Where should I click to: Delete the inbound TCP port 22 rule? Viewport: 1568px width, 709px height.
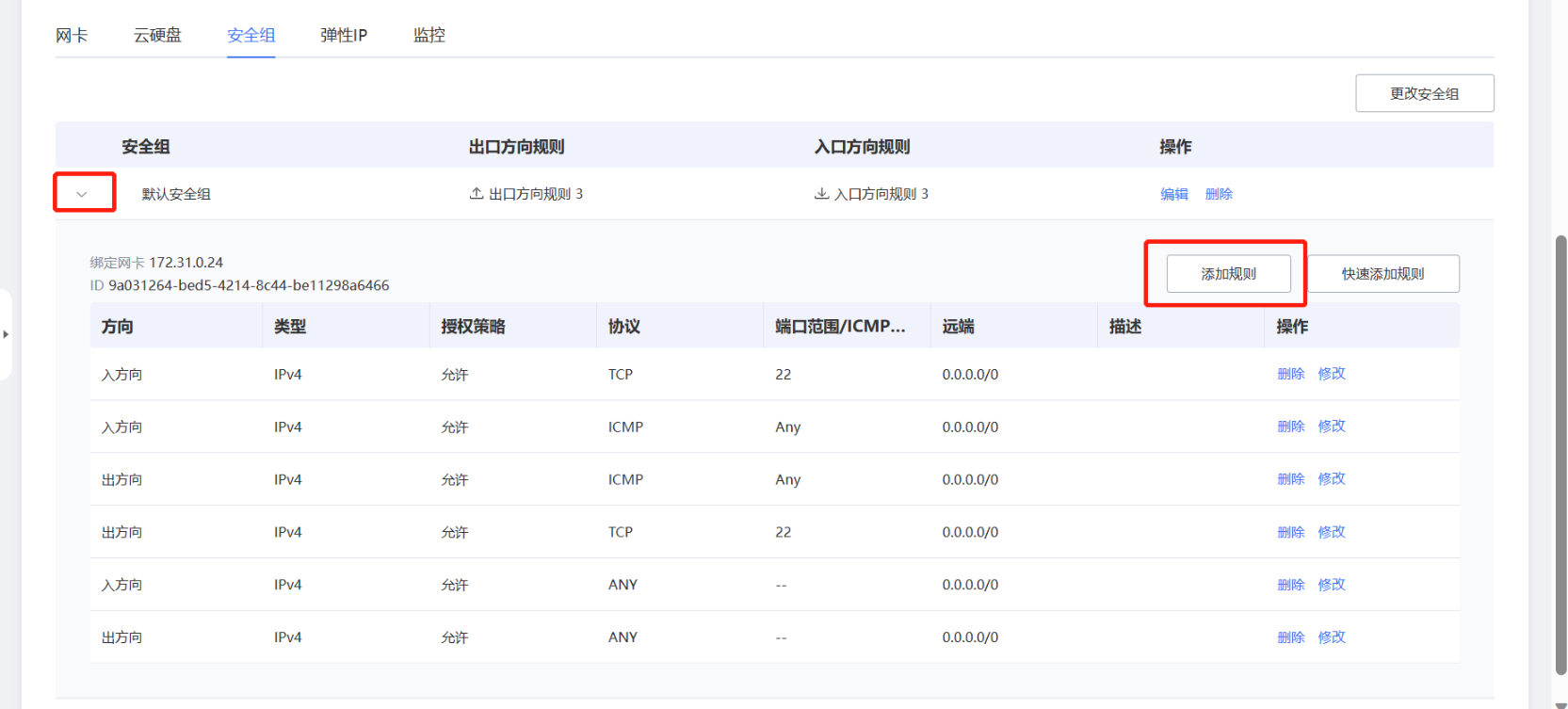pyautogui.click(x=1290, y=374)
